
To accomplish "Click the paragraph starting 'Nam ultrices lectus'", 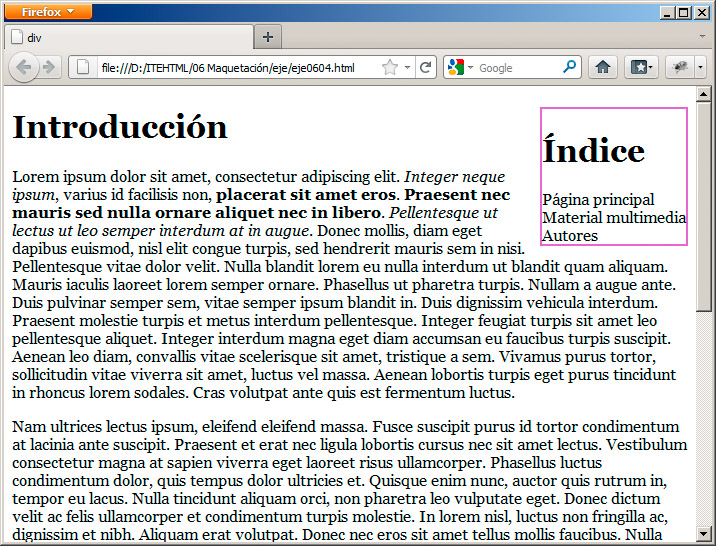I will [x=349, y=480].
